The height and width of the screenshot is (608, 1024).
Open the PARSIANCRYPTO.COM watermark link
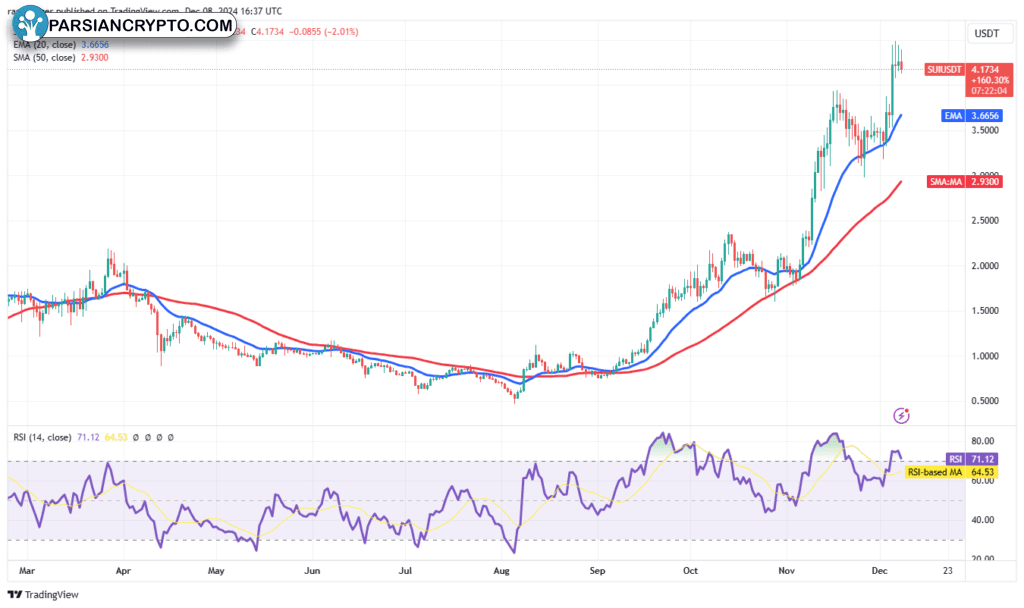tap(141, 25)
